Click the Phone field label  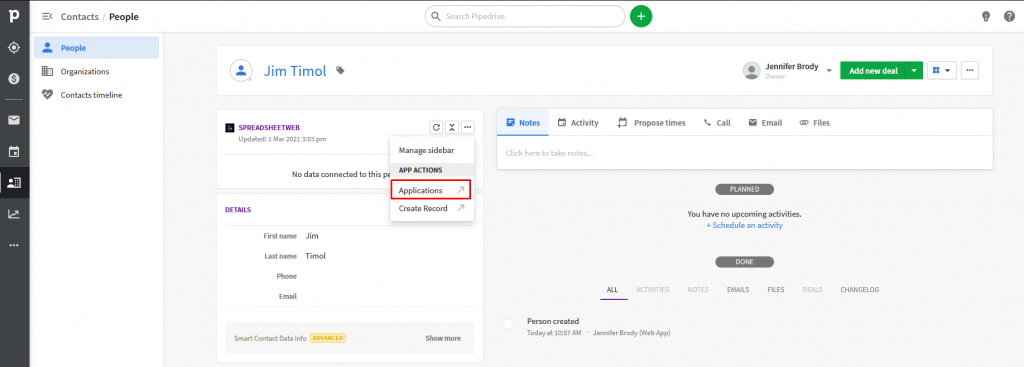tap(287, 276)
